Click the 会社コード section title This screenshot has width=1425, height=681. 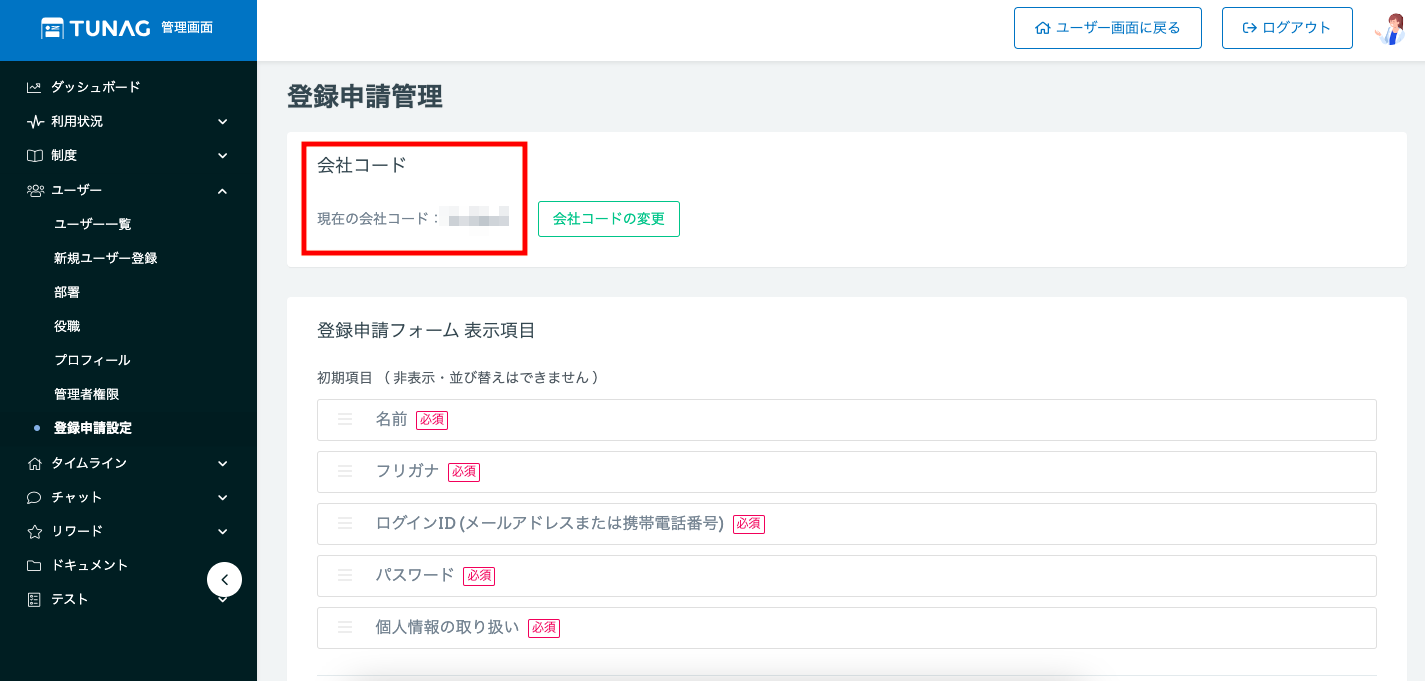(362, 165)
